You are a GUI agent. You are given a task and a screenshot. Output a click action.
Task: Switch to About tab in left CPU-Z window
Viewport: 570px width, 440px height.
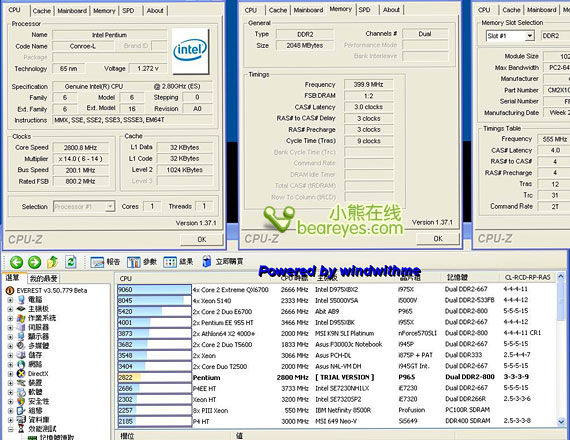[x=155, y=11]
